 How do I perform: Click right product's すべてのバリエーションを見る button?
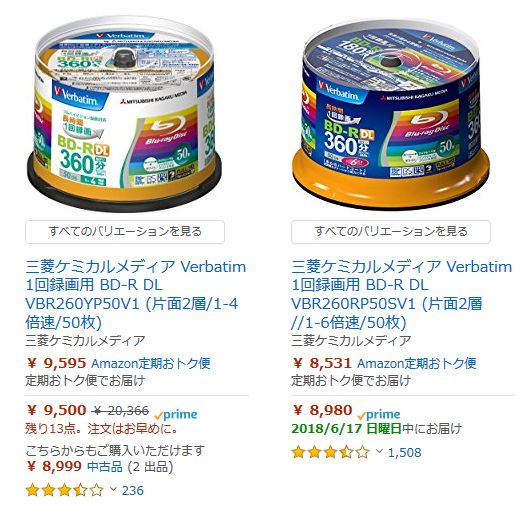pos(391,232)
